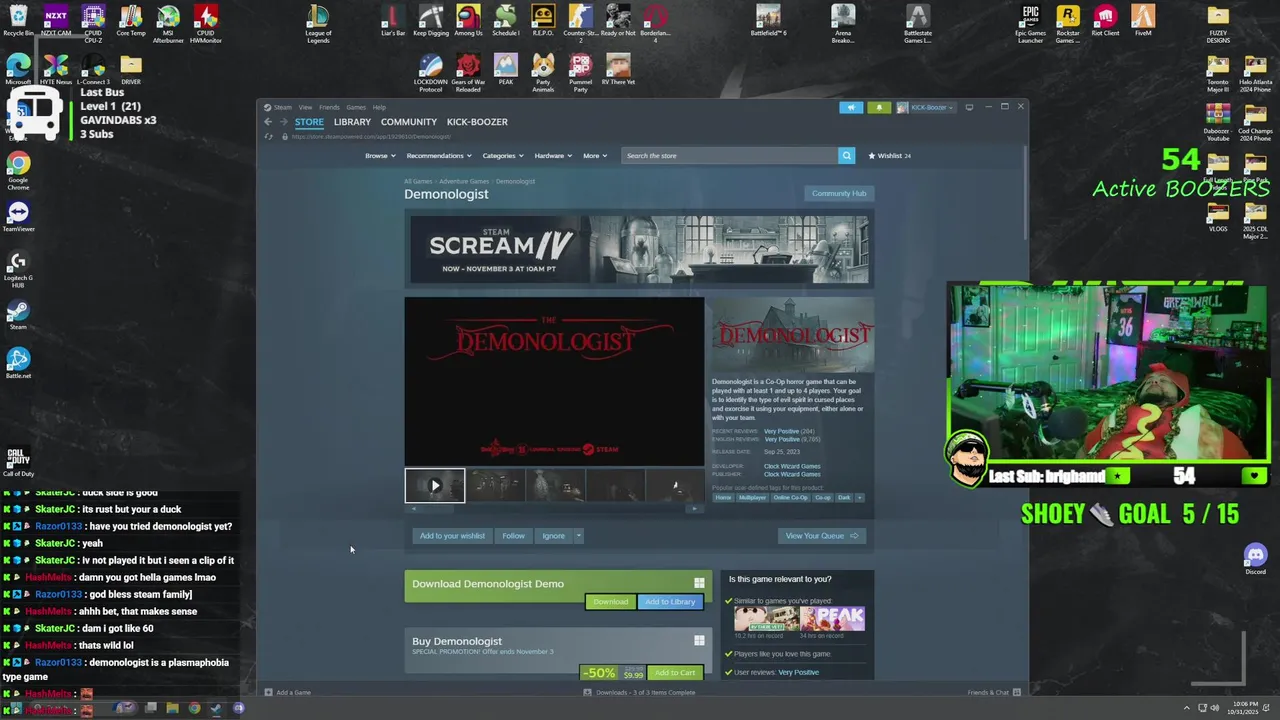Image resolution: width=1280 pixels, height=720 pixels.
Task: Launch TeamViewer from the desktop
Action: [18, 216]
